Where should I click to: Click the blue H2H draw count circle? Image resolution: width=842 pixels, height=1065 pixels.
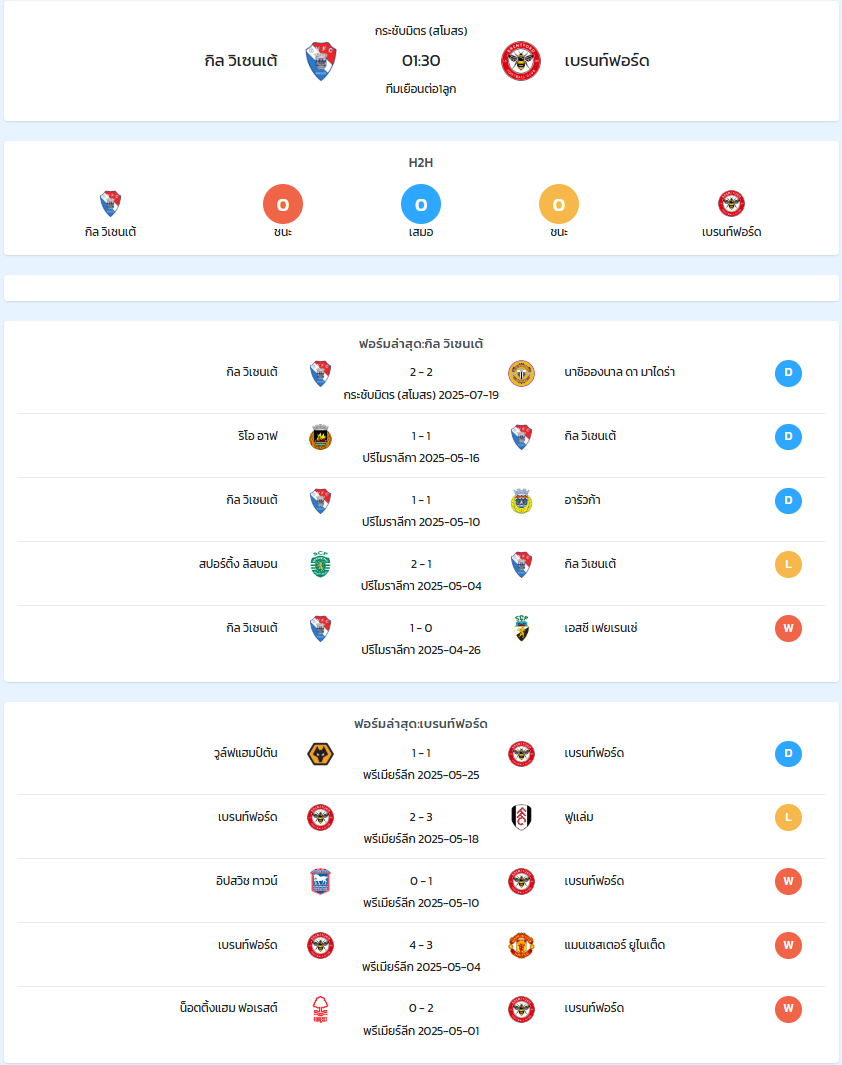pos(421,204)
